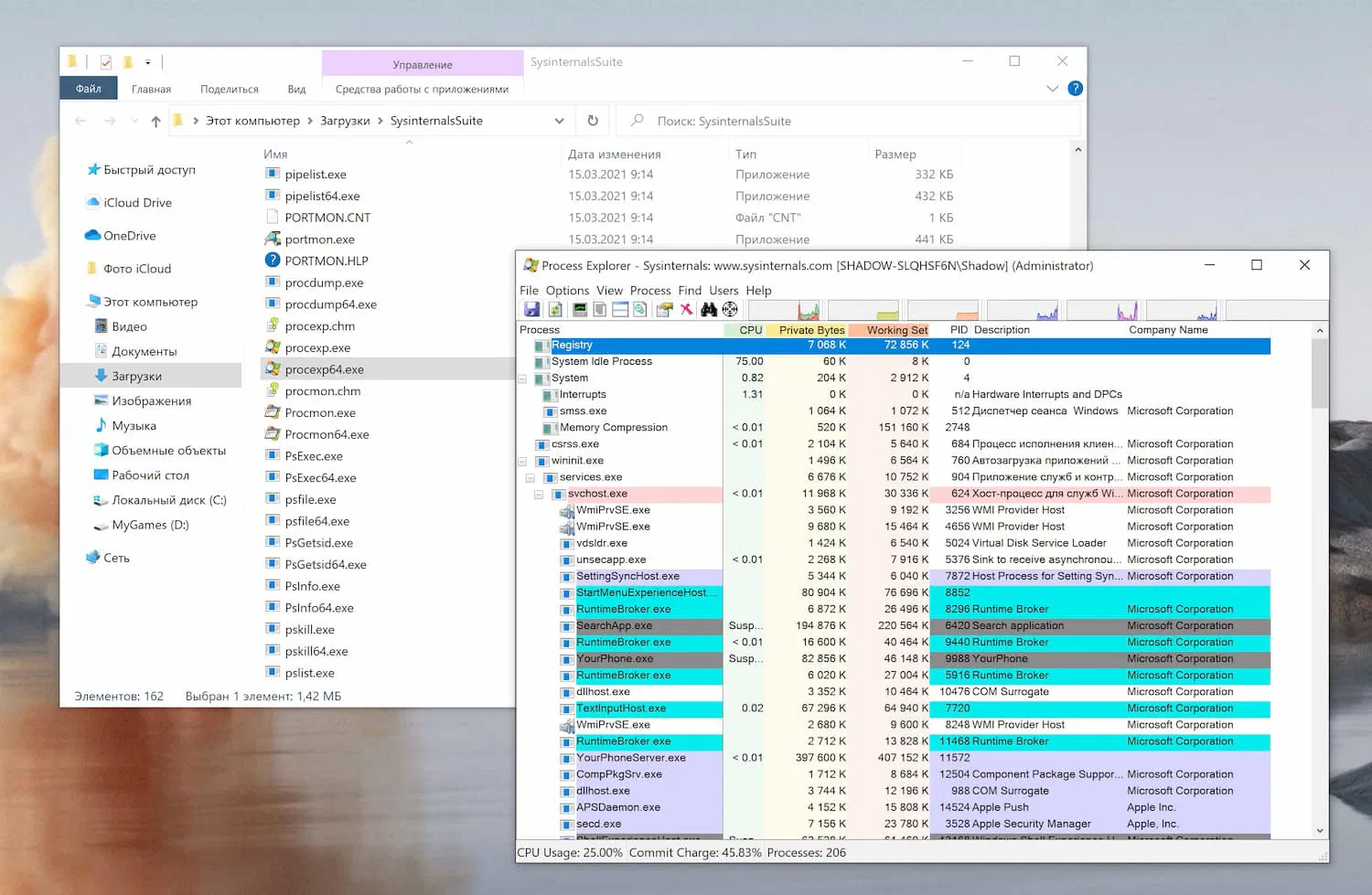1372x895 pixels.
Task: Refresh the process list
Action: [x=554, y=309]
